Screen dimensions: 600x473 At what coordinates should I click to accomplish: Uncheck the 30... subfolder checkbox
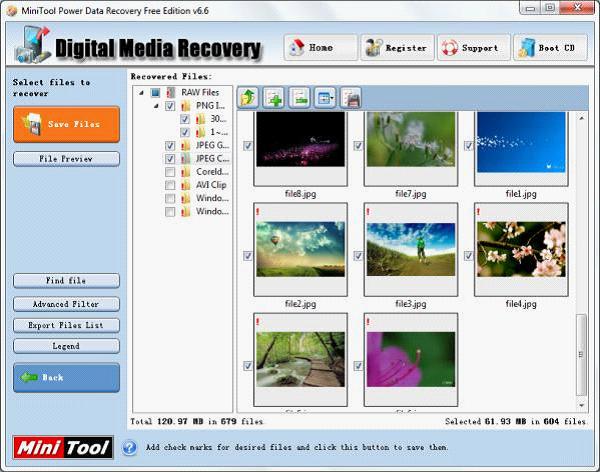coord(185,119)
